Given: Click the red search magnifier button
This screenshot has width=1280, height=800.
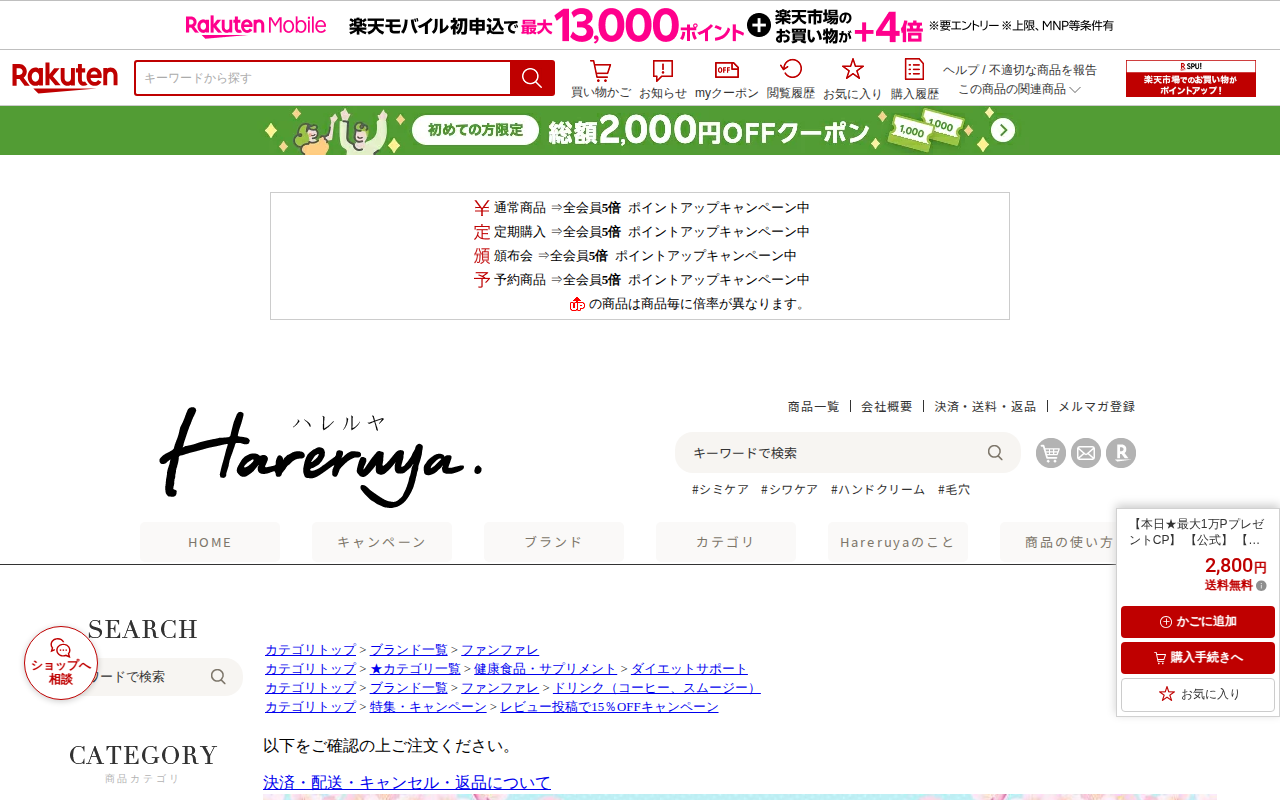Looking at the screenshot, I should [532, 78].
